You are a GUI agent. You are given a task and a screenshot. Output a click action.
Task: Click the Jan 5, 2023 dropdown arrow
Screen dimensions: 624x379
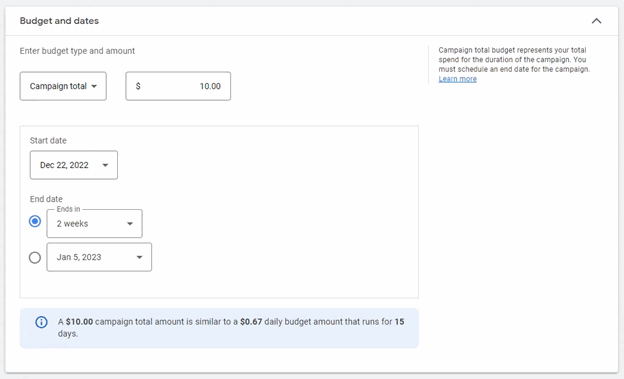(x=139, y=257)
